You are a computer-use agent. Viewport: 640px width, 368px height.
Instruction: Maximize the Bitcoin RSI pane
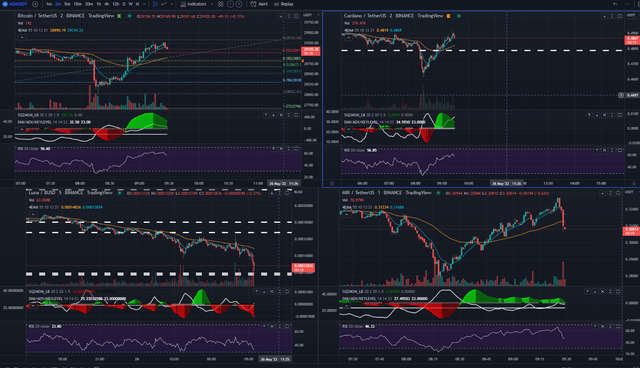[x=296, y=149]
